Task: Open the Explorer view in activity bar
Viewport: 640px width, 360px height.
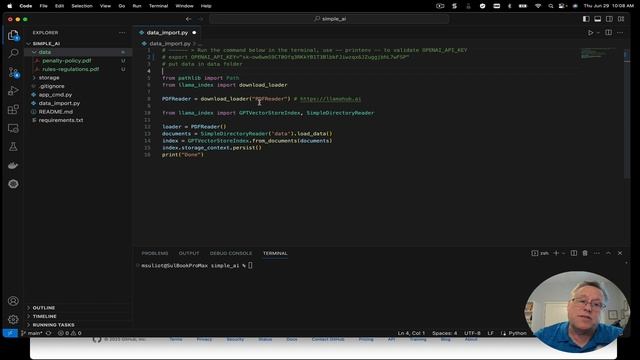Action: (13, 36)
